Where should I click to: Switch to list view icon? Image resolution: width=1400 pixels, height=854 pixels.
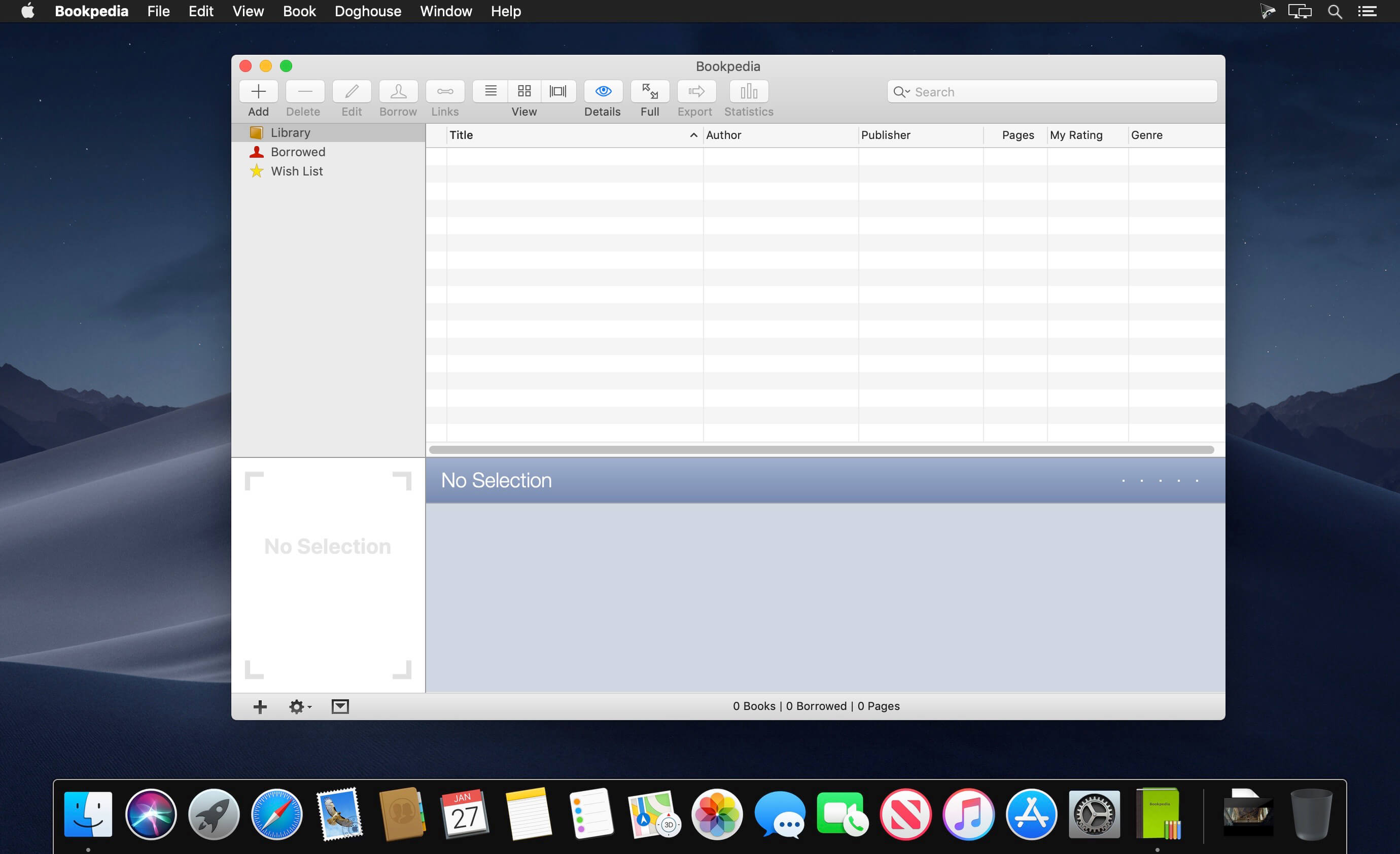pos(491,91)
